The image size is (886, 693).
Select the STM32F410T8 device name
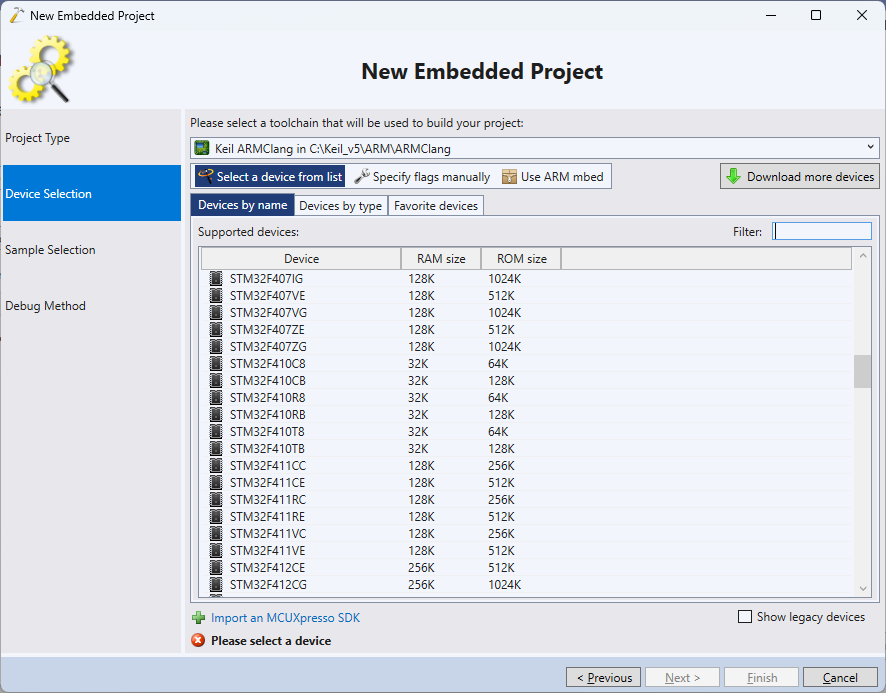point(267,431)
